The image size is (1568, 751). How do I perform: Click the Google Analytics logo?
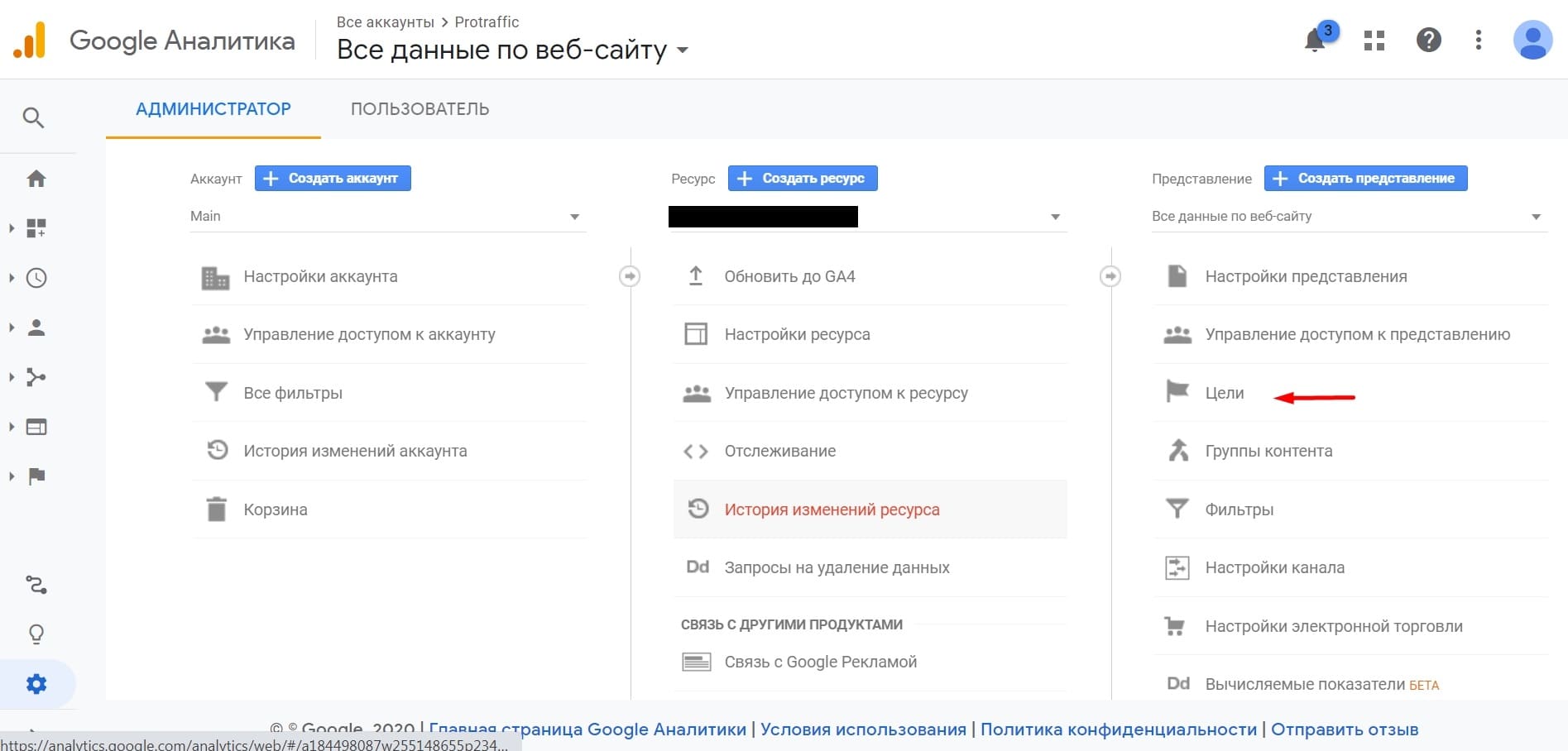[30, 41]
